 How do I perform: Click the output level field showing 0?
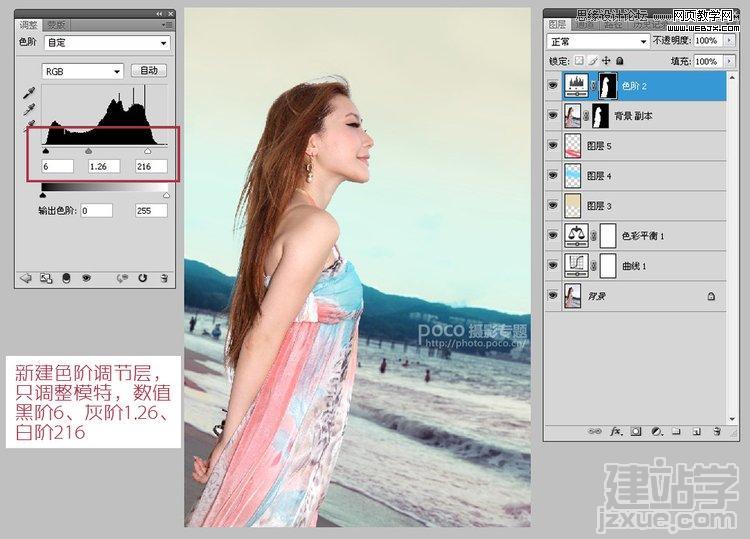tap(96, 210)
